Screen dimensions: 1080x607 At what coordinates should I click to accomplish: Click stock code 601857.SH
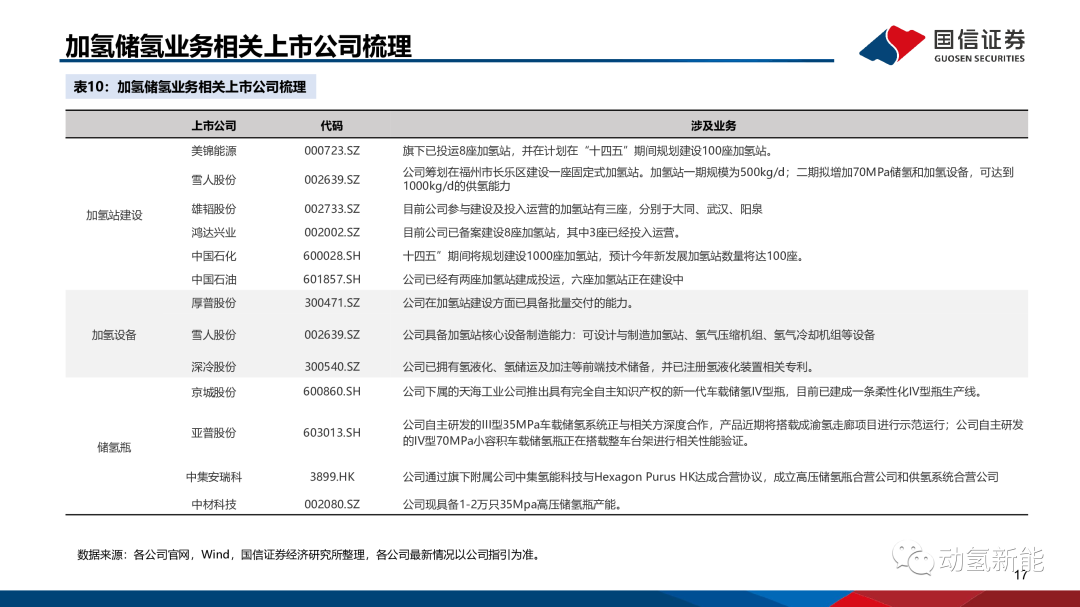pos(332,280)
